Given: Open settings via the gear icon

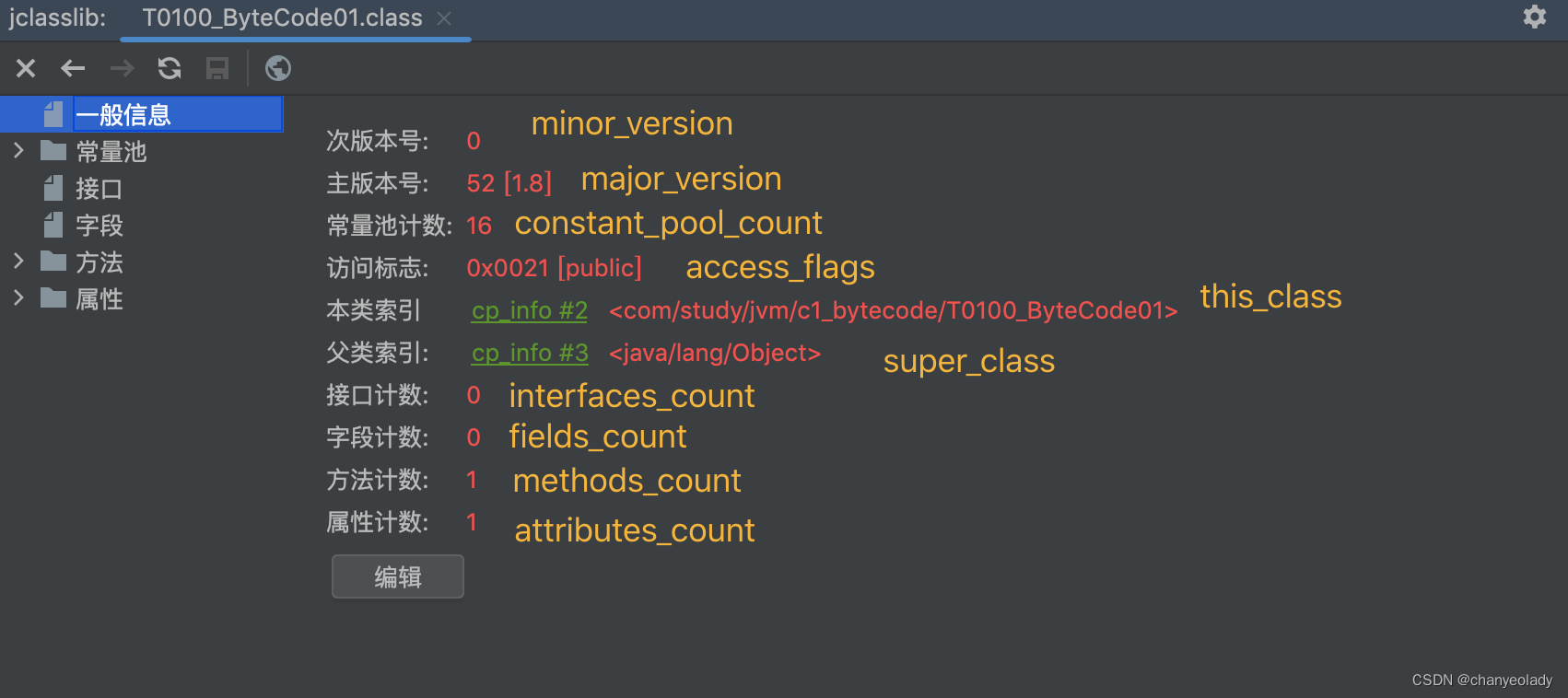Looking at the screenshot, I should pyautogui.click(x=1535, y=17).
